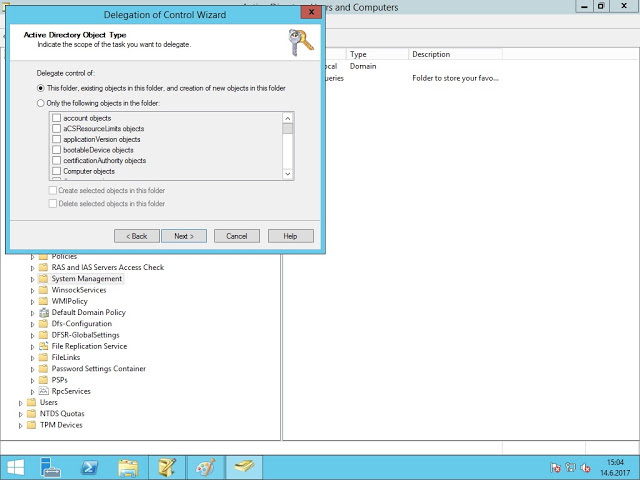This screenshot has height=480, width=640.
Task: Expand the Users tree node
Action: click(x=21, y=403)
